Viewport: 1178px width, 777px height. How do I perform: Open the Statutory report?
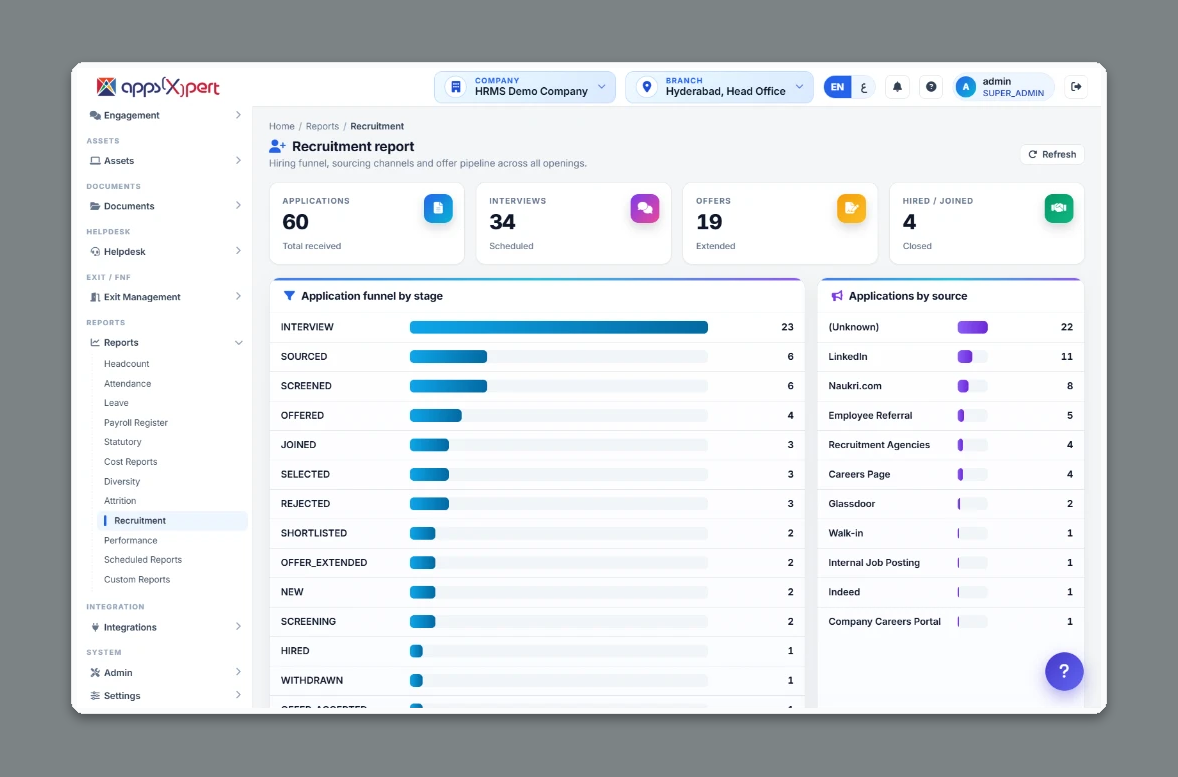coord(122,442)
